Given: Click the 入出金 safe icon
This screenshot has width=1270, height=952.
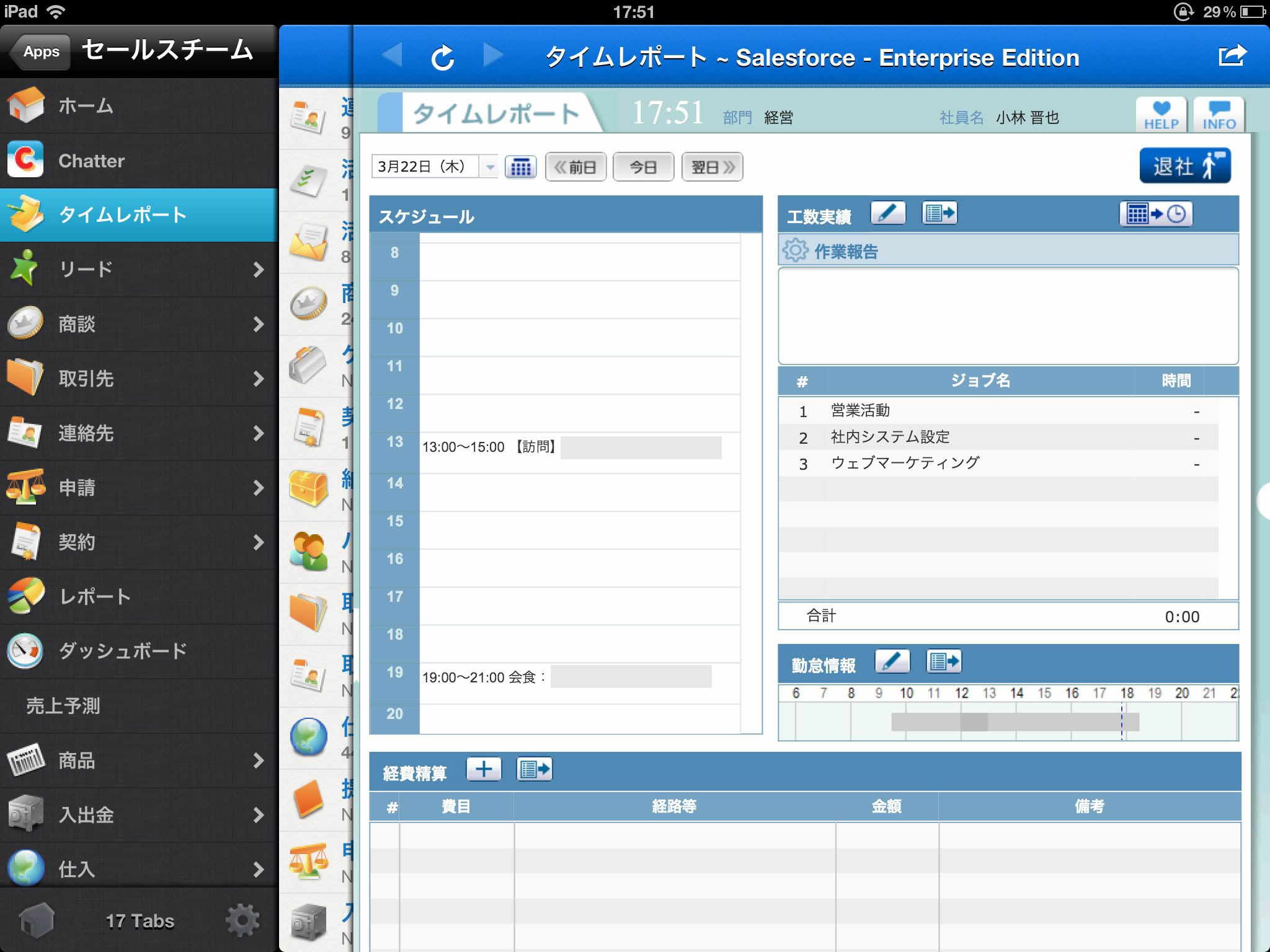Looking at the screenshot, I should (25, 814).
